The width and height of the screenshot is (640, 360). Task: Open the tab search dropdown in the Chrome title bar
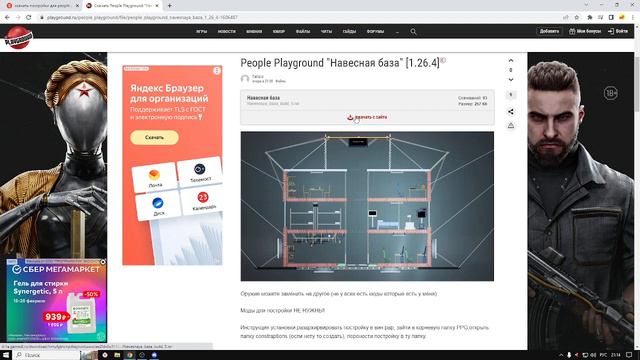click(587, 5)
